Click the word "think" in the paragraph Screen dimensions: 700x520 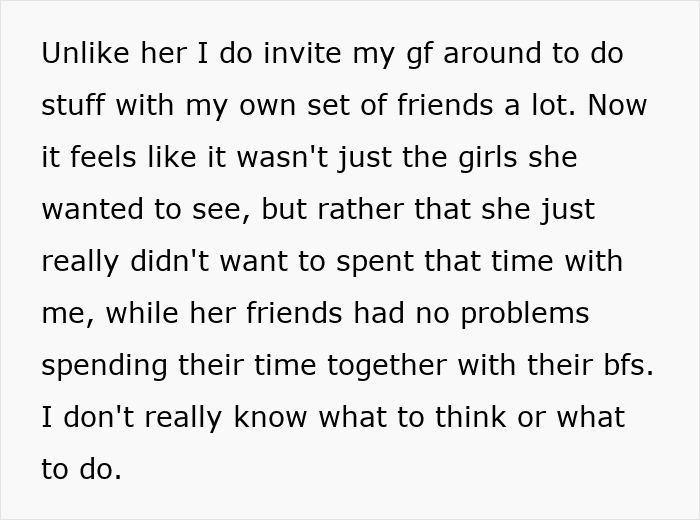[x=471, y=417]
